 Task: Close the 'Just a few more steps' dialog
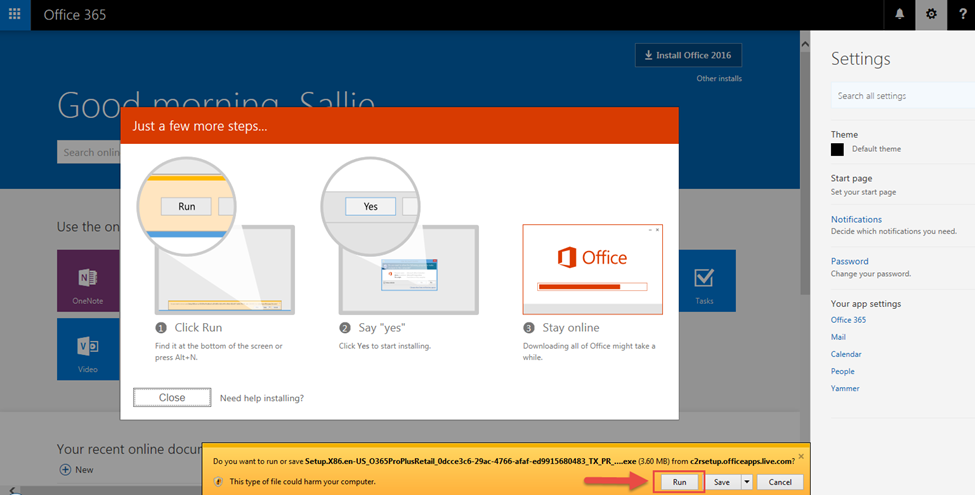172,397
